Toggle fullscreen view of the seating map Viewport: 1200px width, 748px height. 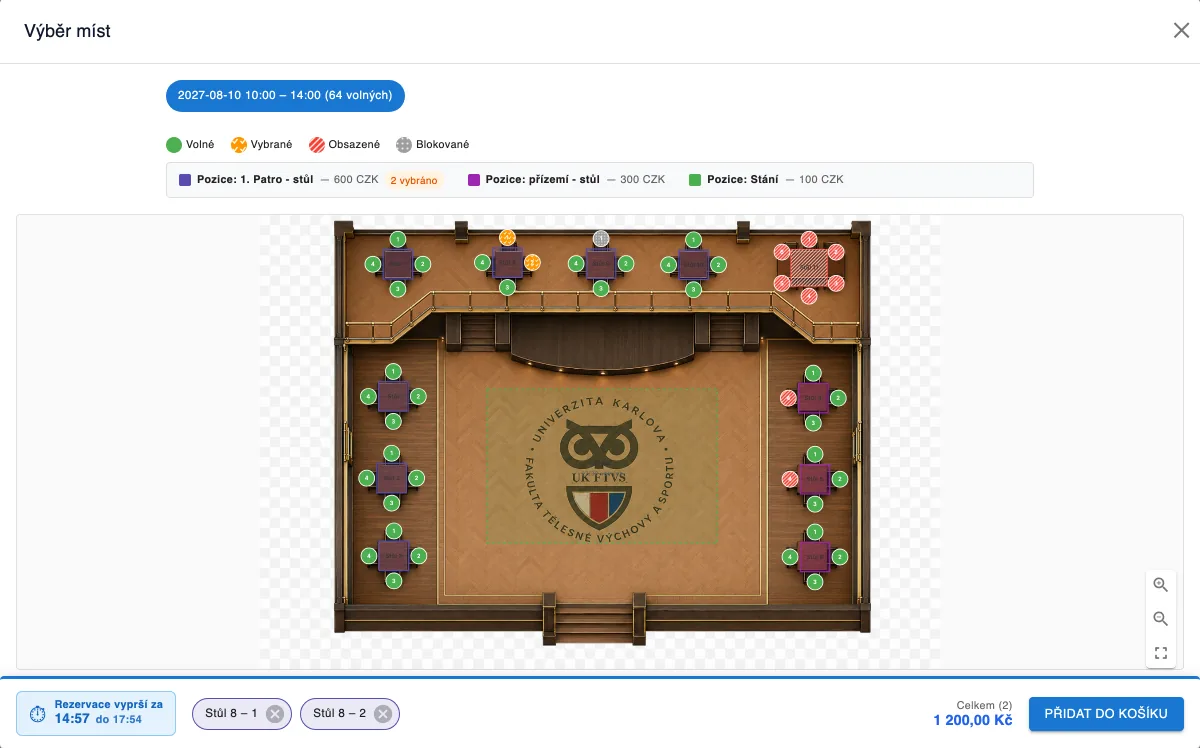coord(1161,653)
